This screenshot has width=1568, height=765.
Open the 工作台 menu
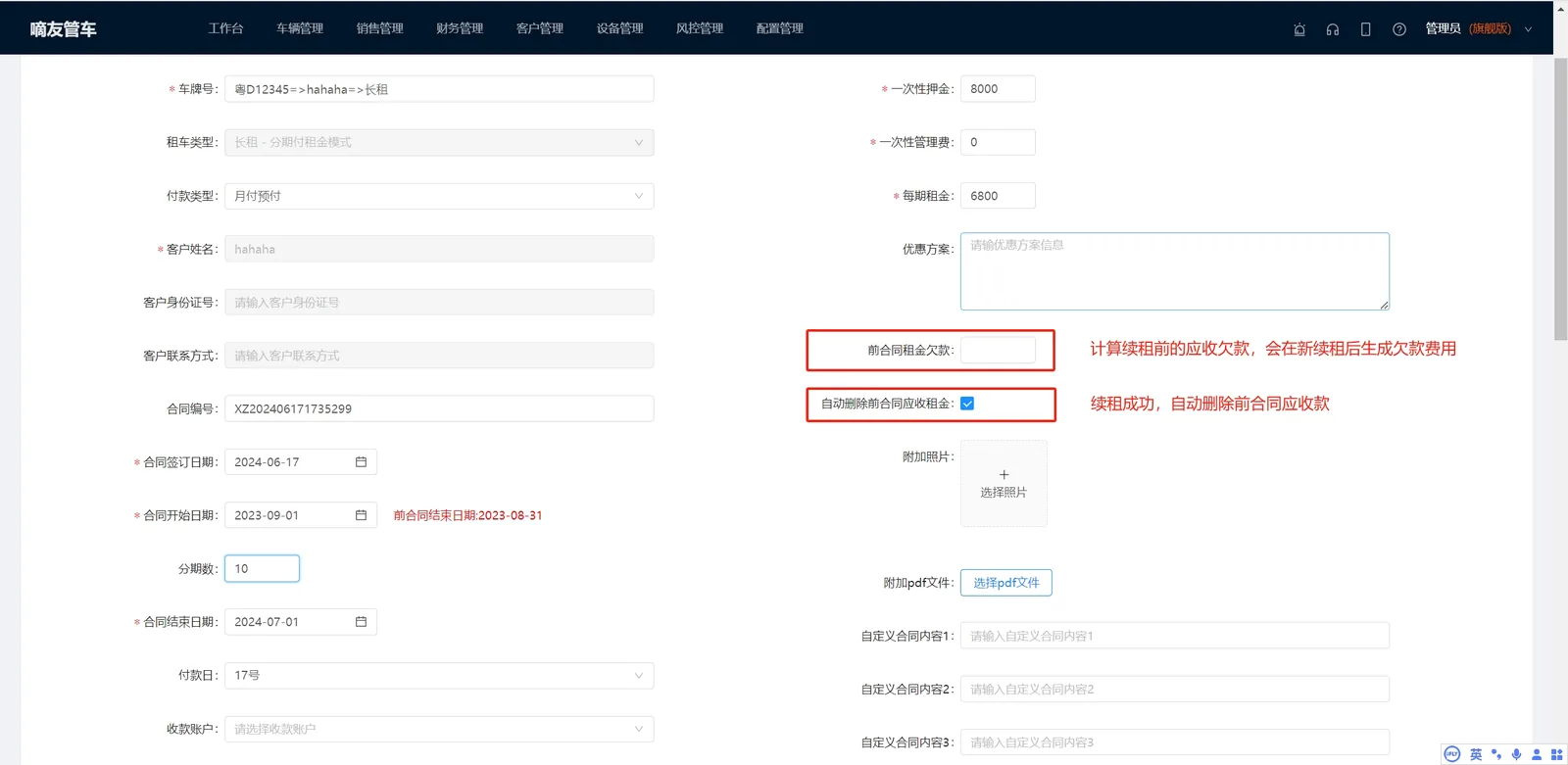(225, 28)
